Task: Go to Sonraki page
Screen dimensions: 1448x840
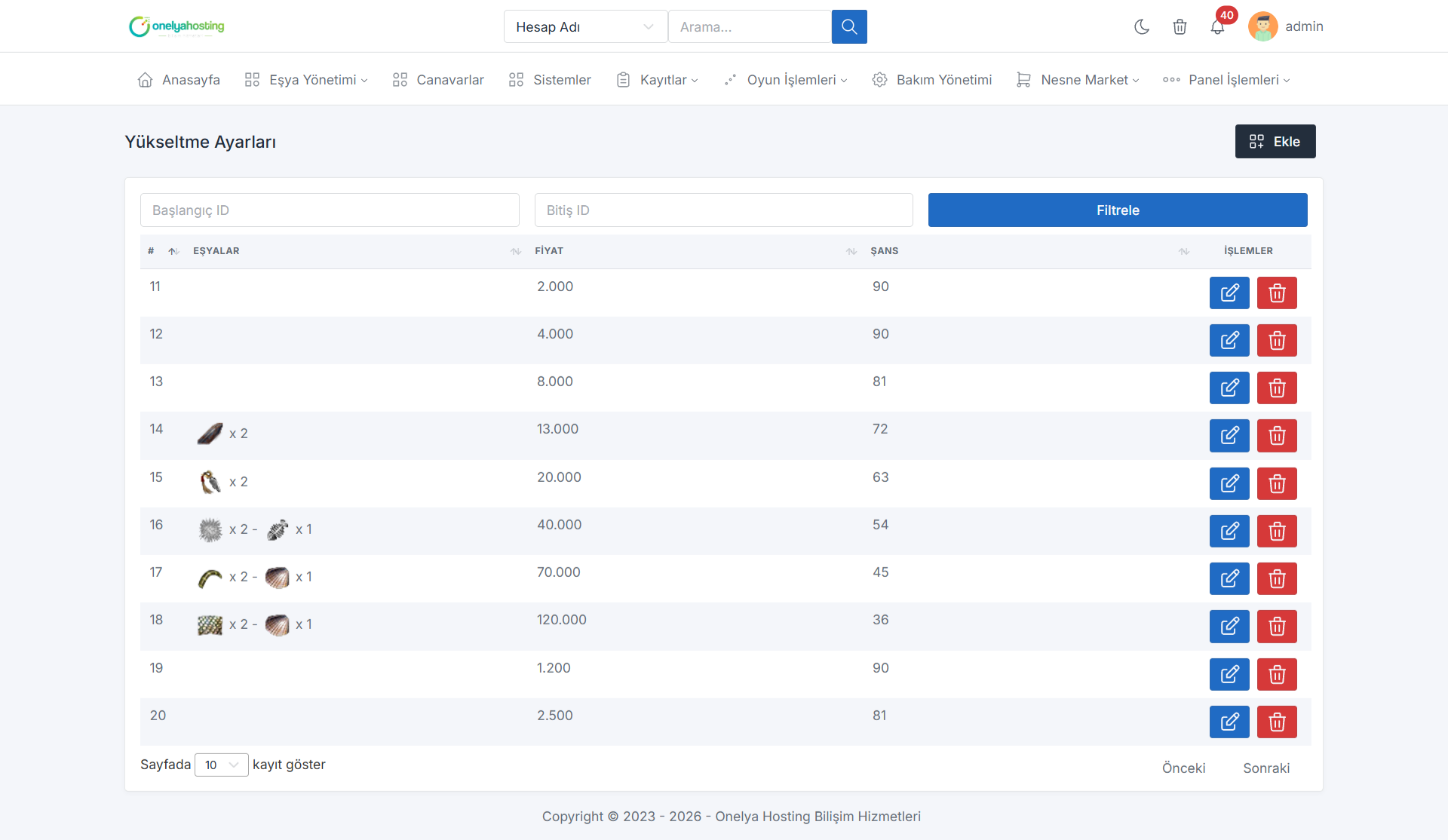Action: (x=1266, y=768)
